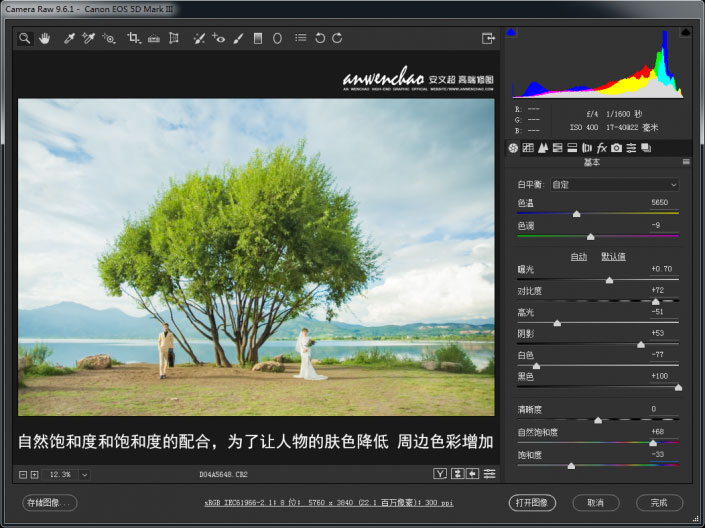
Task: Toggle shadow clipping warning in histogram
Action: [x=511, y=32]
